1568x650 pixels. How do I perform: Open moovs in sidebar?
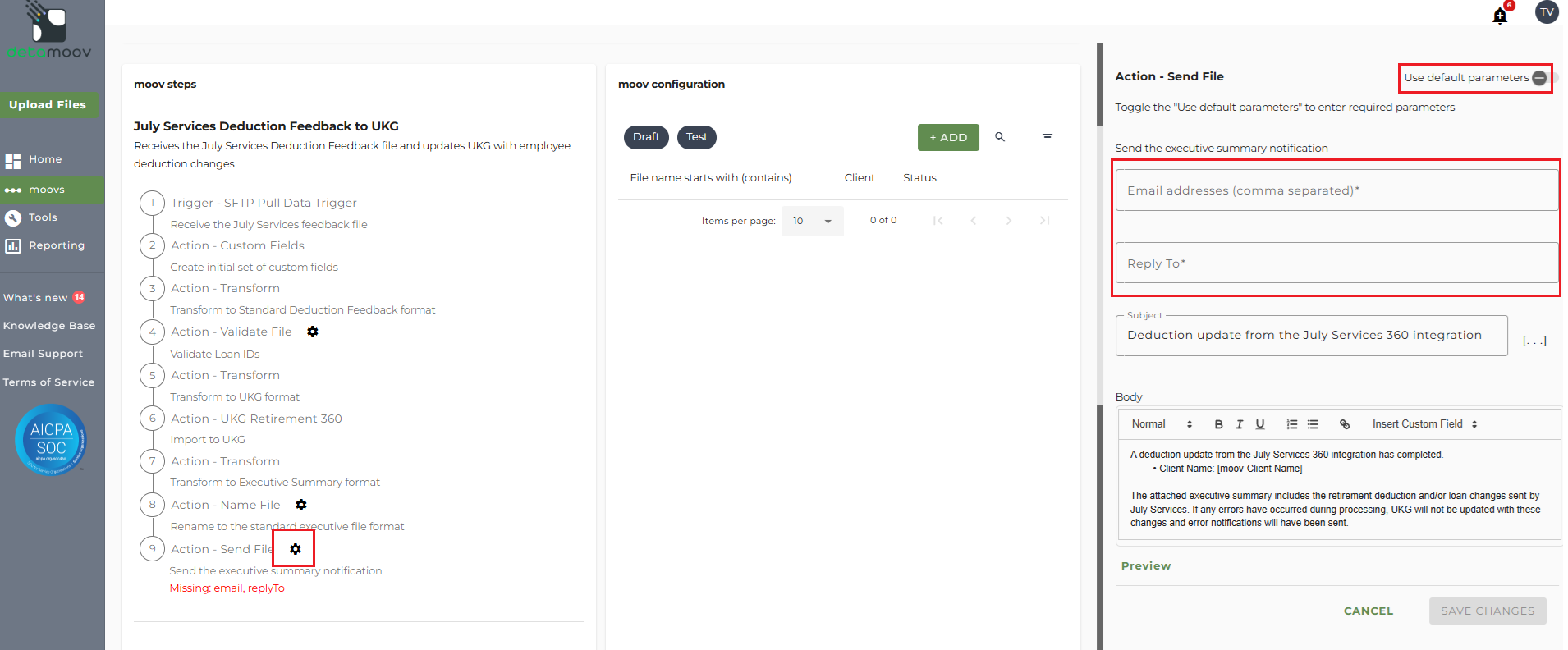[x=47, y=190]
